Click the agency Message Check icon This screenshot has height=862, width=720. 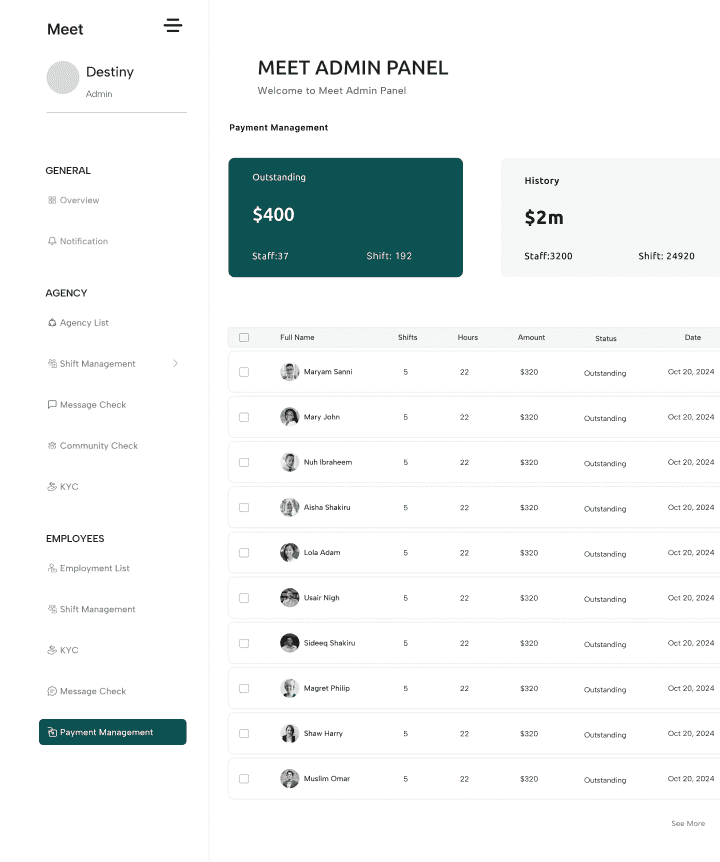click(x=52, y=405)
